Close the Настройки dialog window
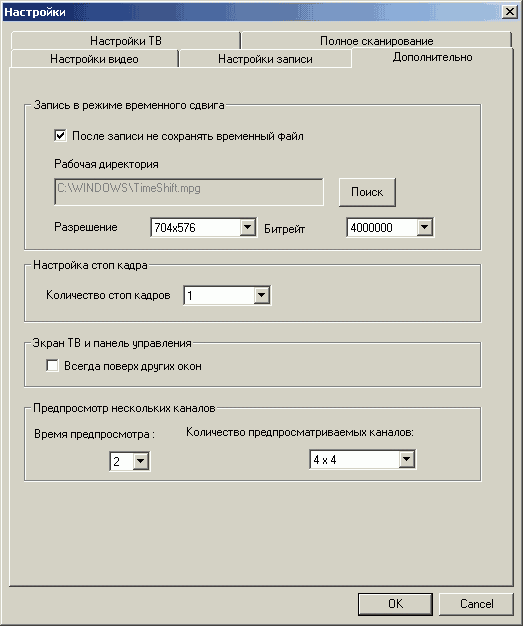523x626 pixels. point(510,12)
